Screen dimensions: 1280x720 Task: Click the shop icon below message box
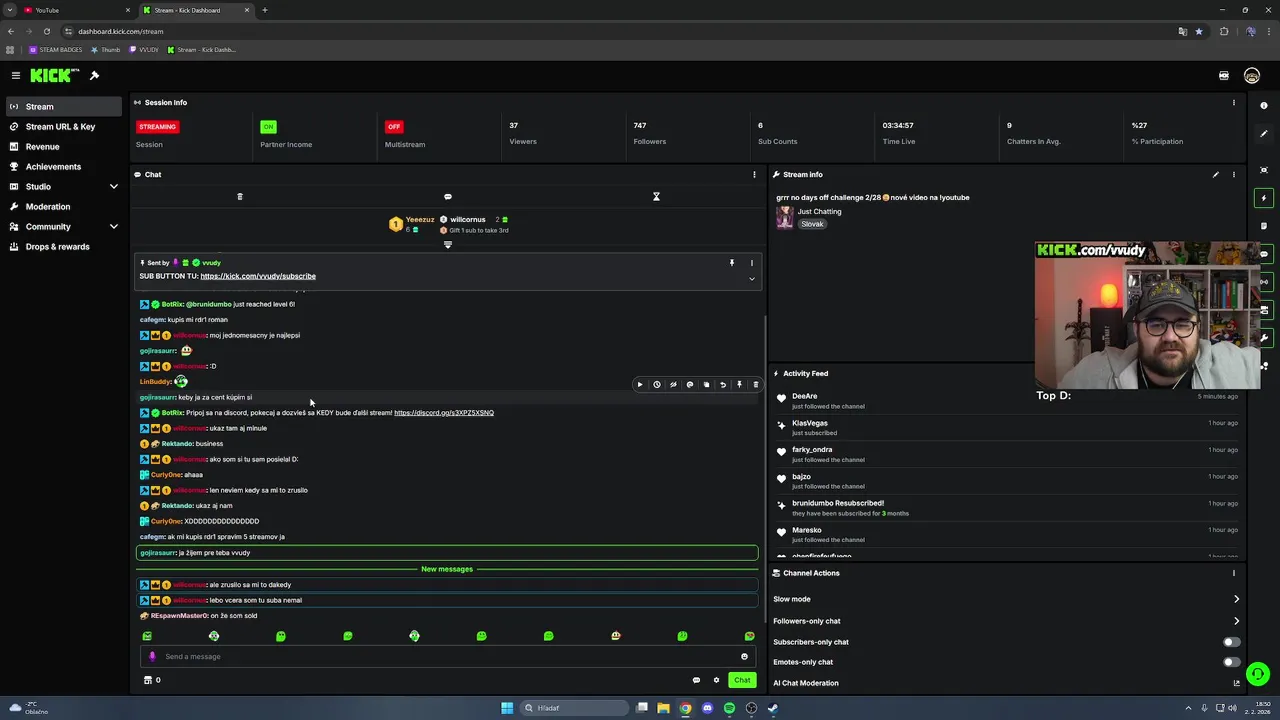[x=148, y=680]
